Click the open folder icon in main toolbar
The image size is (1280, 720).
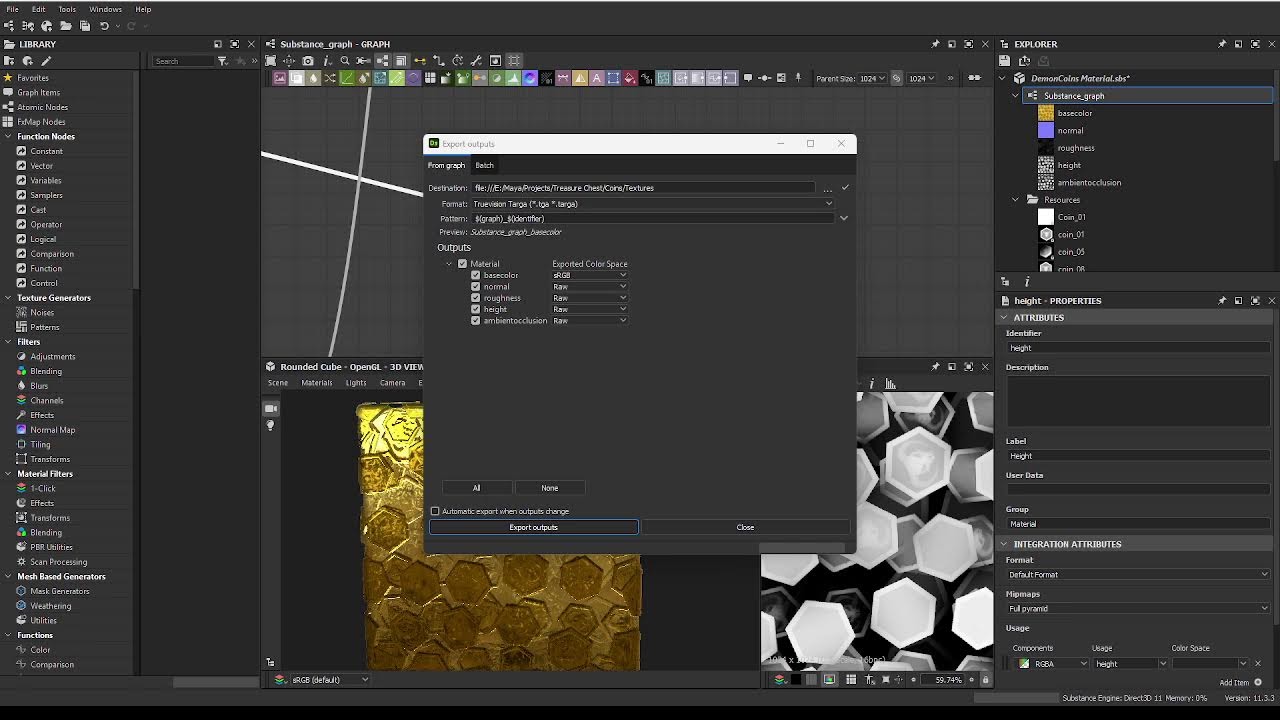coord(66,26)
